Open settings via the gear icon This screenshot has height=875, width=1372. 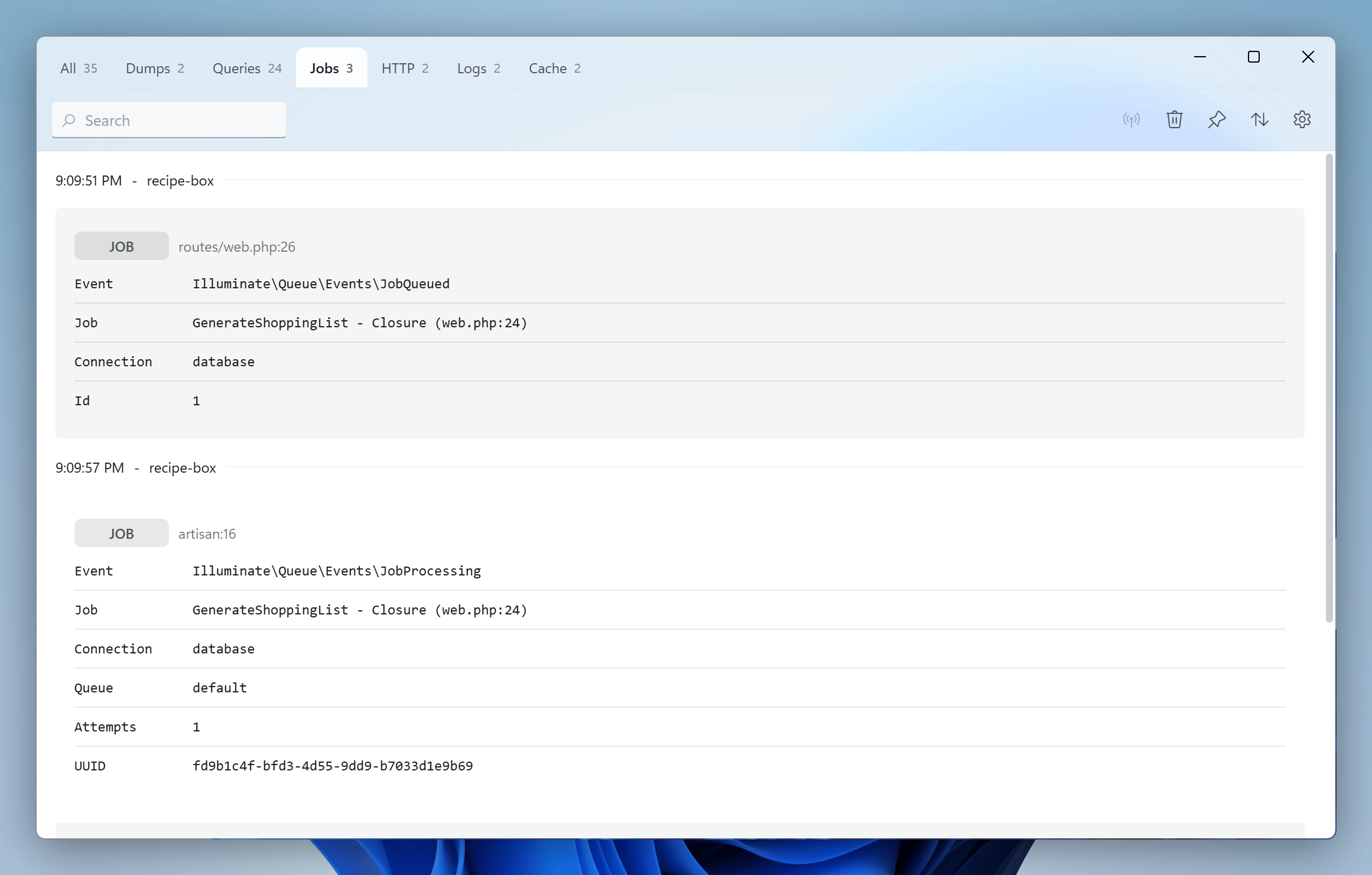click(1302, 120)
